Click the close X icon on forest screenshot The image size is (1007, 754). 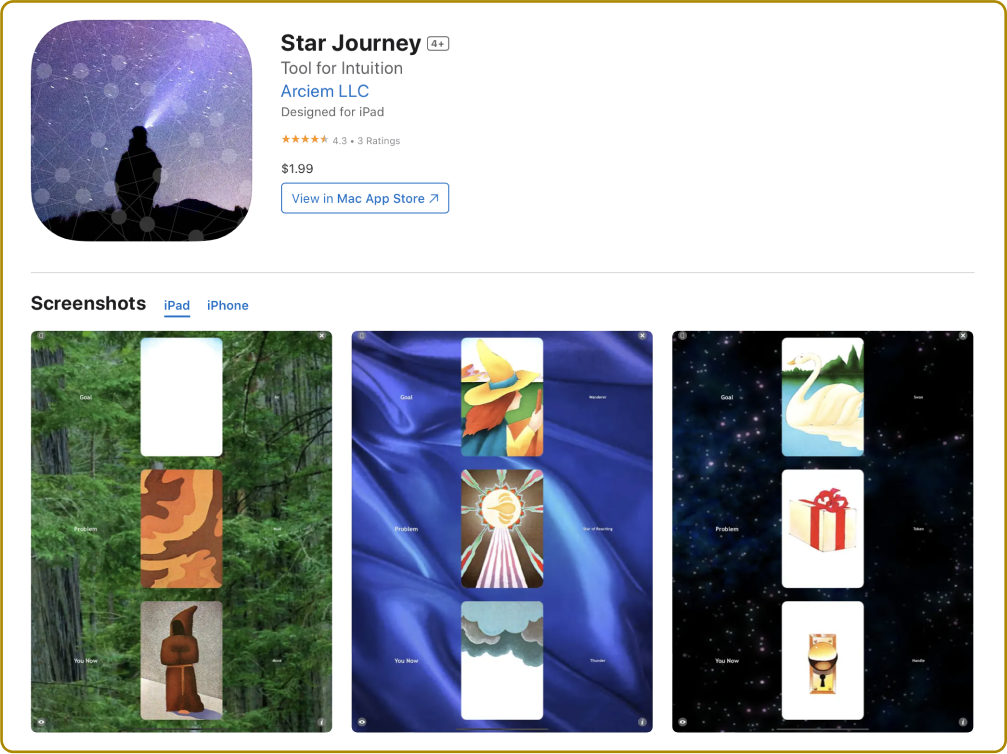coord(322,336)
